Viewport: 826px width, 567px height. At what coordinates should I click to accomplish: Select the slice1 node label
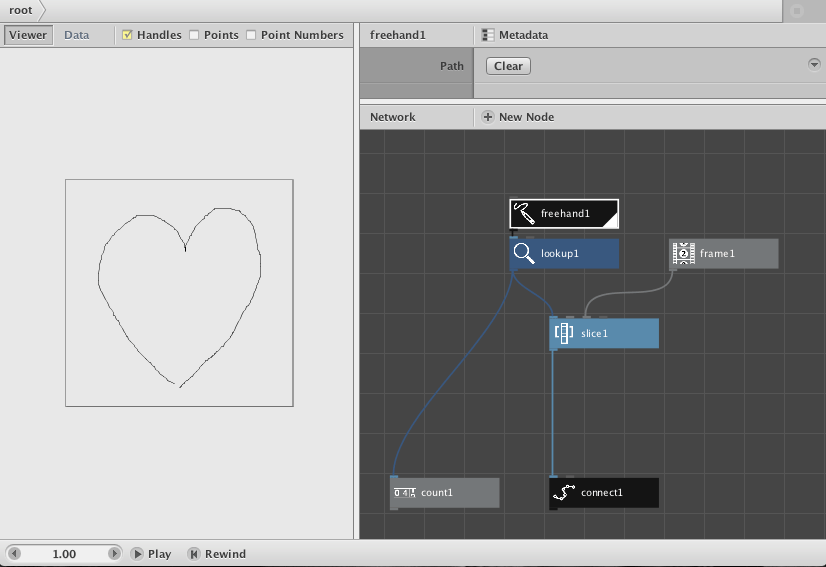[594, 333]
